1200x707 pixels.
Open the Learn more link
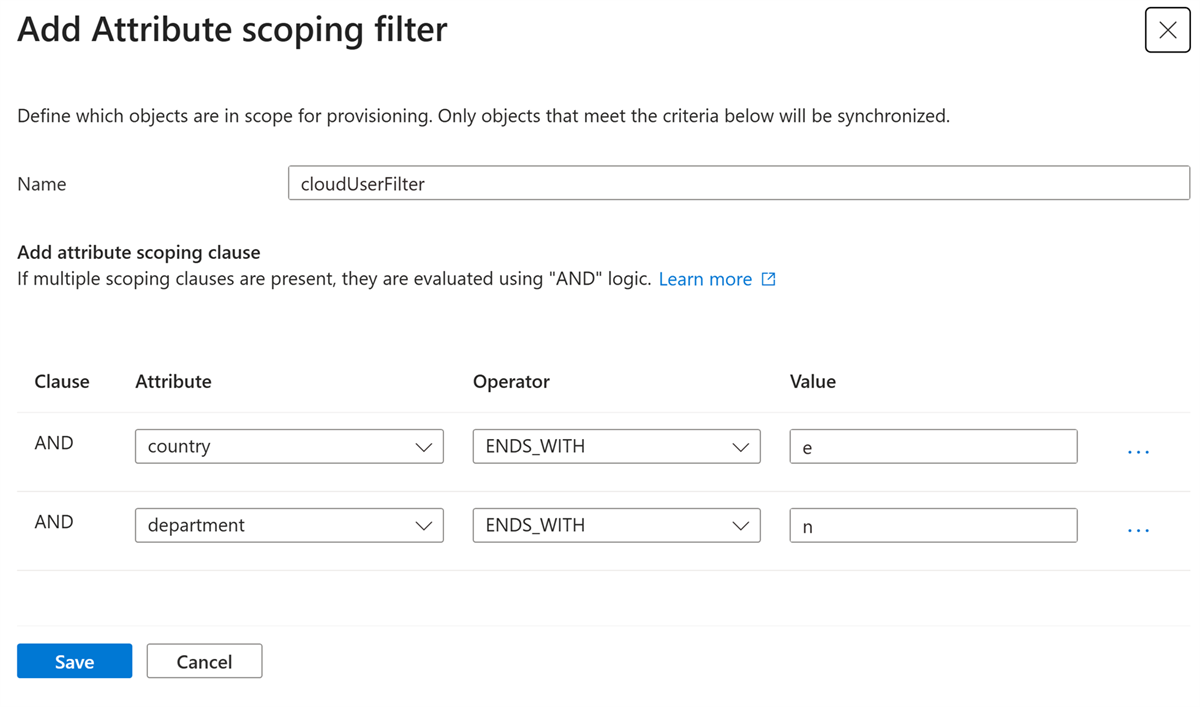click(705, 279)
